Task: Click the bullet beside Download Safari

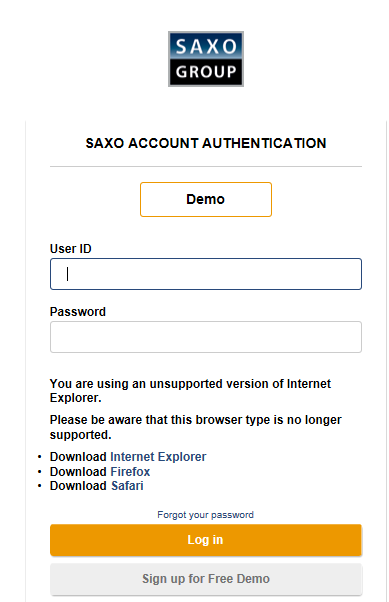Action: [x=40, y=486]
